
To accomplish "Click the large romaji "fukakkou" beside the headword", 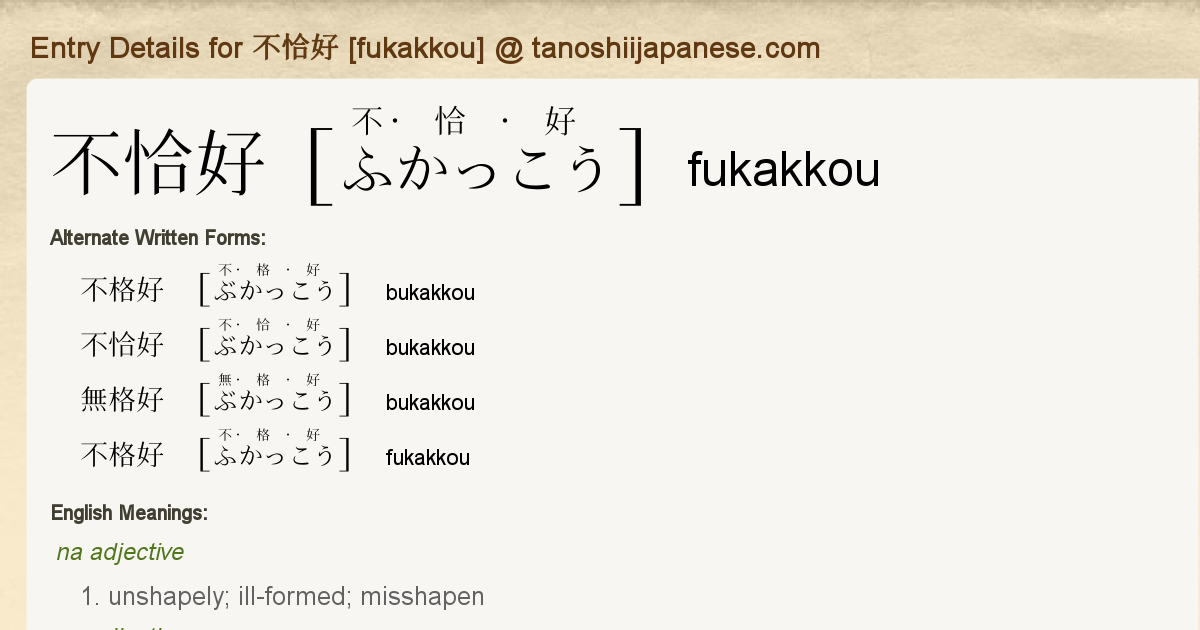I will click(783, 170).
